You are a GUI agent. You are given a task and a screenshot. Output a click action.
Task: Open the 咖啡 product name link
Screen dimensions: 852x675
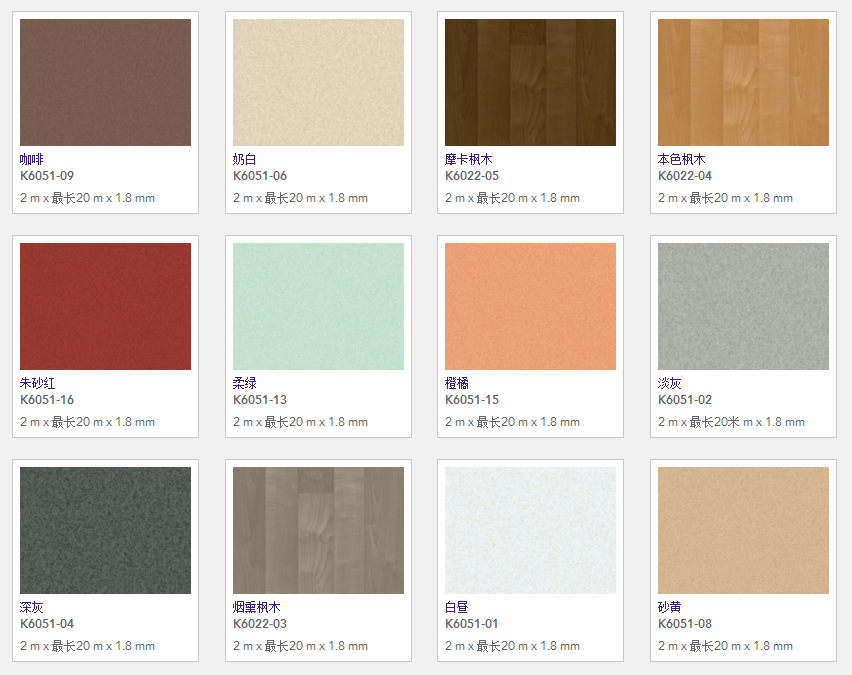pos(32,159)
